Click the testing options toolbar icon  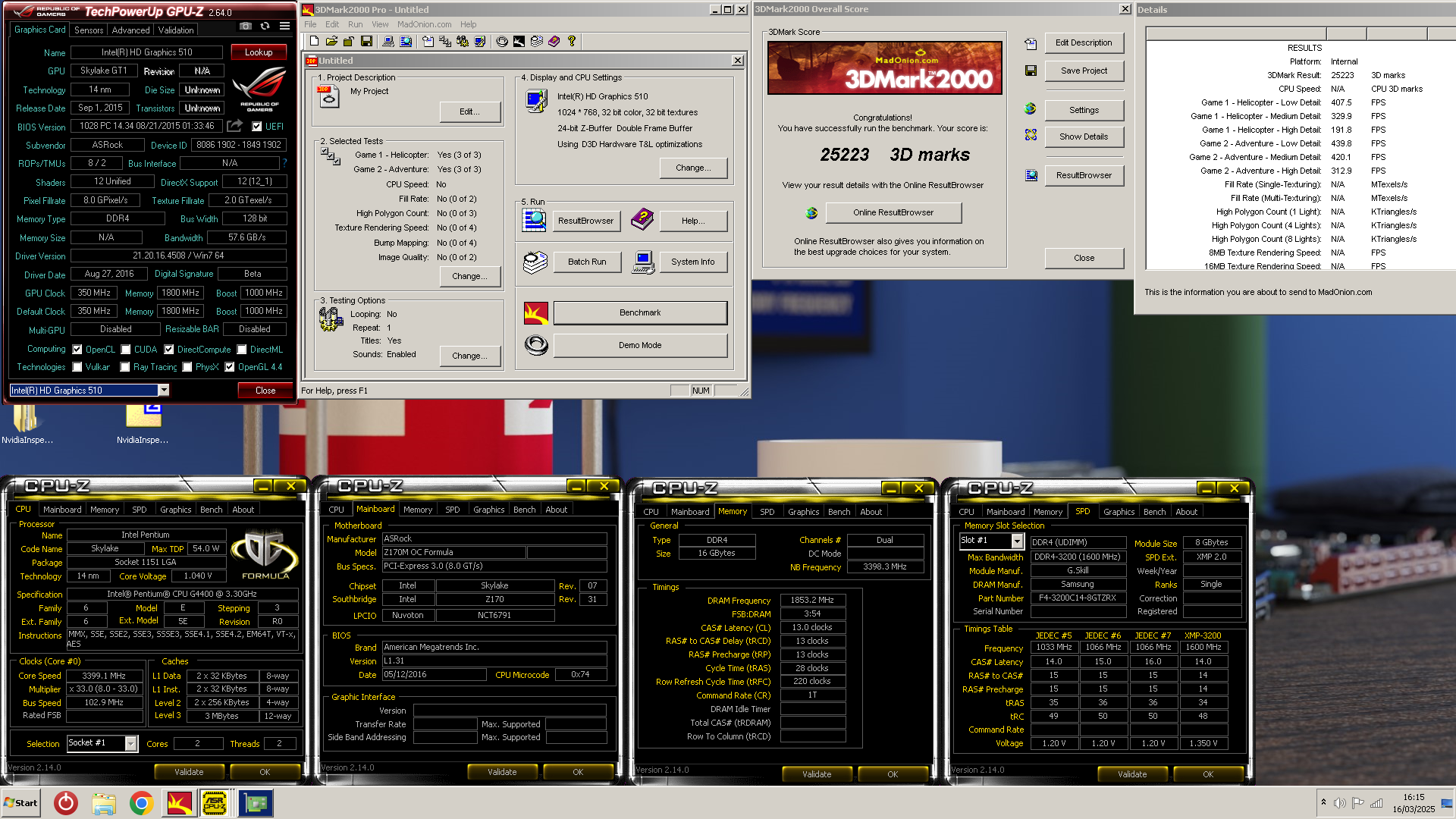[463, 42]
